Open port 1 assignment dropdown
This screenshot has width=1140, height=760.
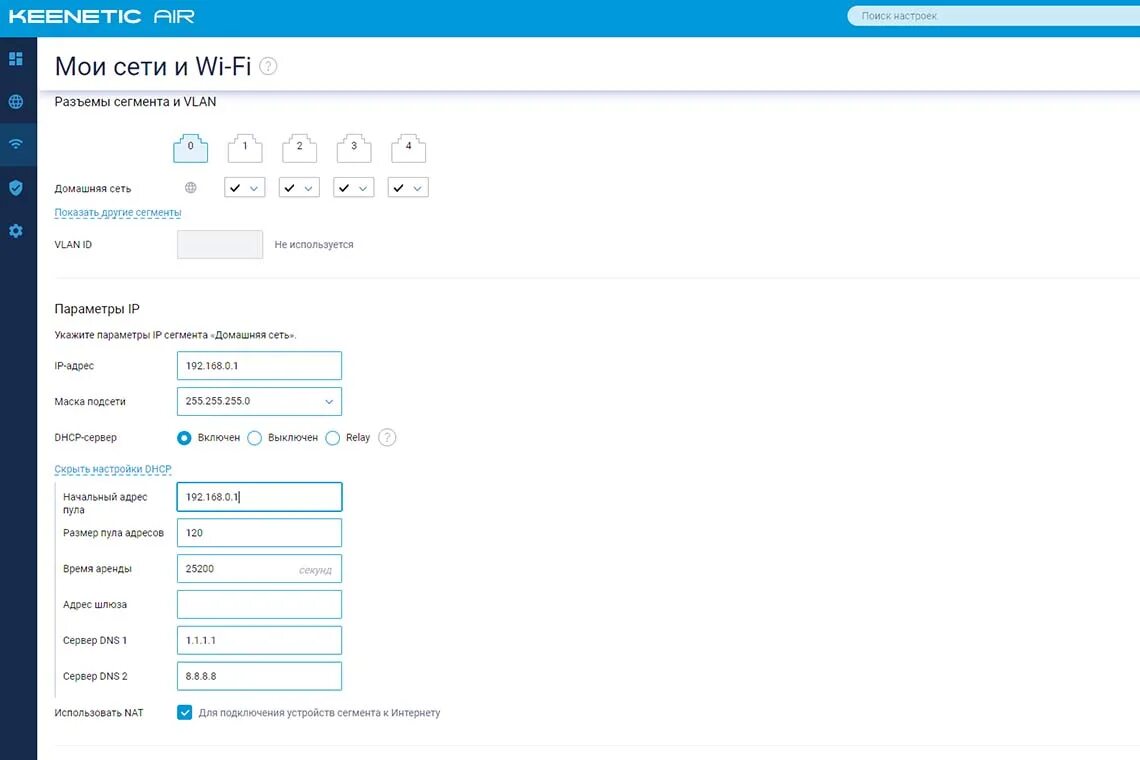(245, 188)
